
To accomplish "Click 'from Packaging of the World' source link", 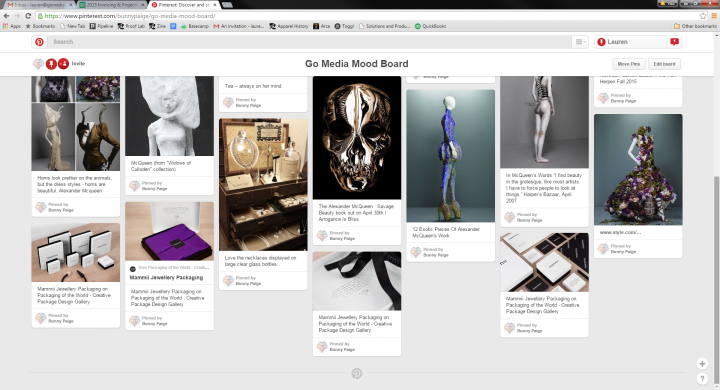I will point(174,267).
